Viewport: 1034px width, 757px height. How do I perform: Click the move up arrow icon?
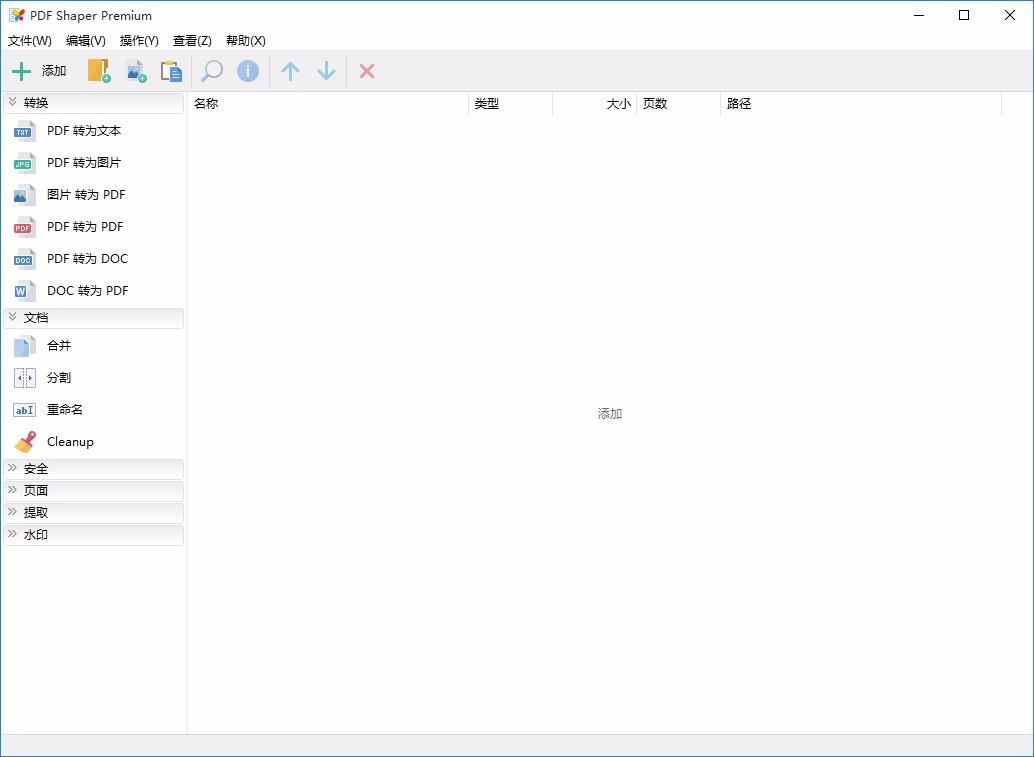[x=290, y=71]
